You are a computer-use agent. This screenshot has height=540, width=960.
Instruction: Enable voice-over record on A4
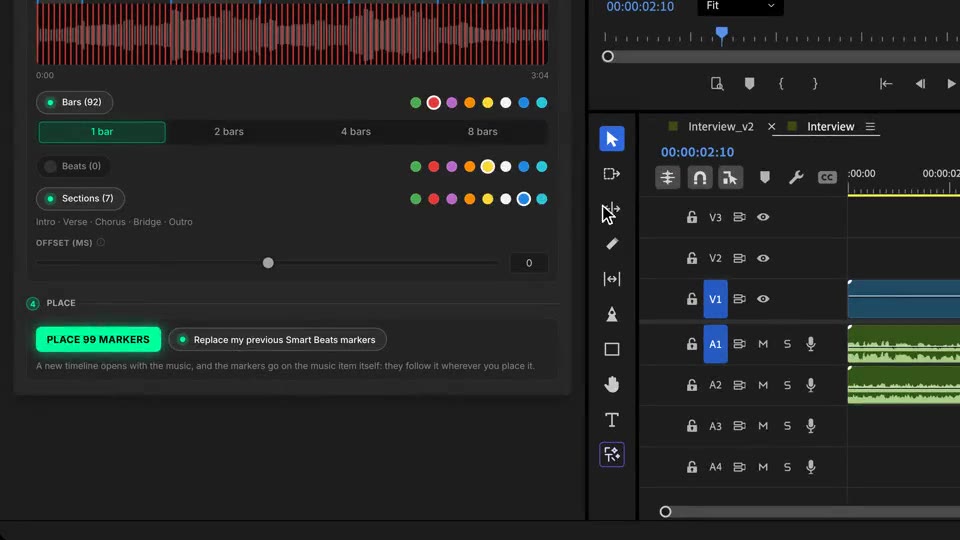811,467
